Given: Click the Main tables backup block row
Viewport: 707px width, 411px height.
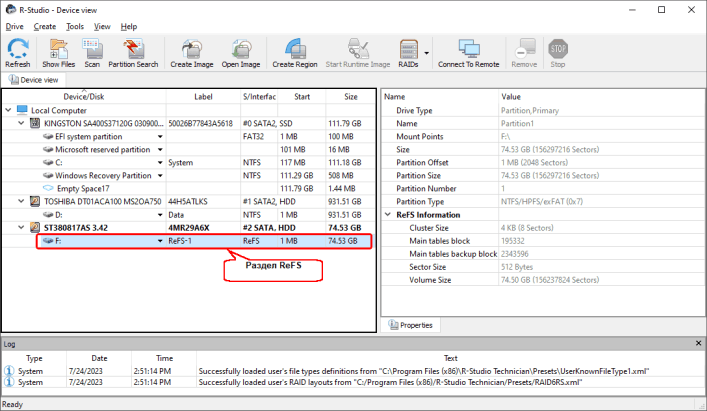Looking at the screenshot, I should [x=543, y=254].
